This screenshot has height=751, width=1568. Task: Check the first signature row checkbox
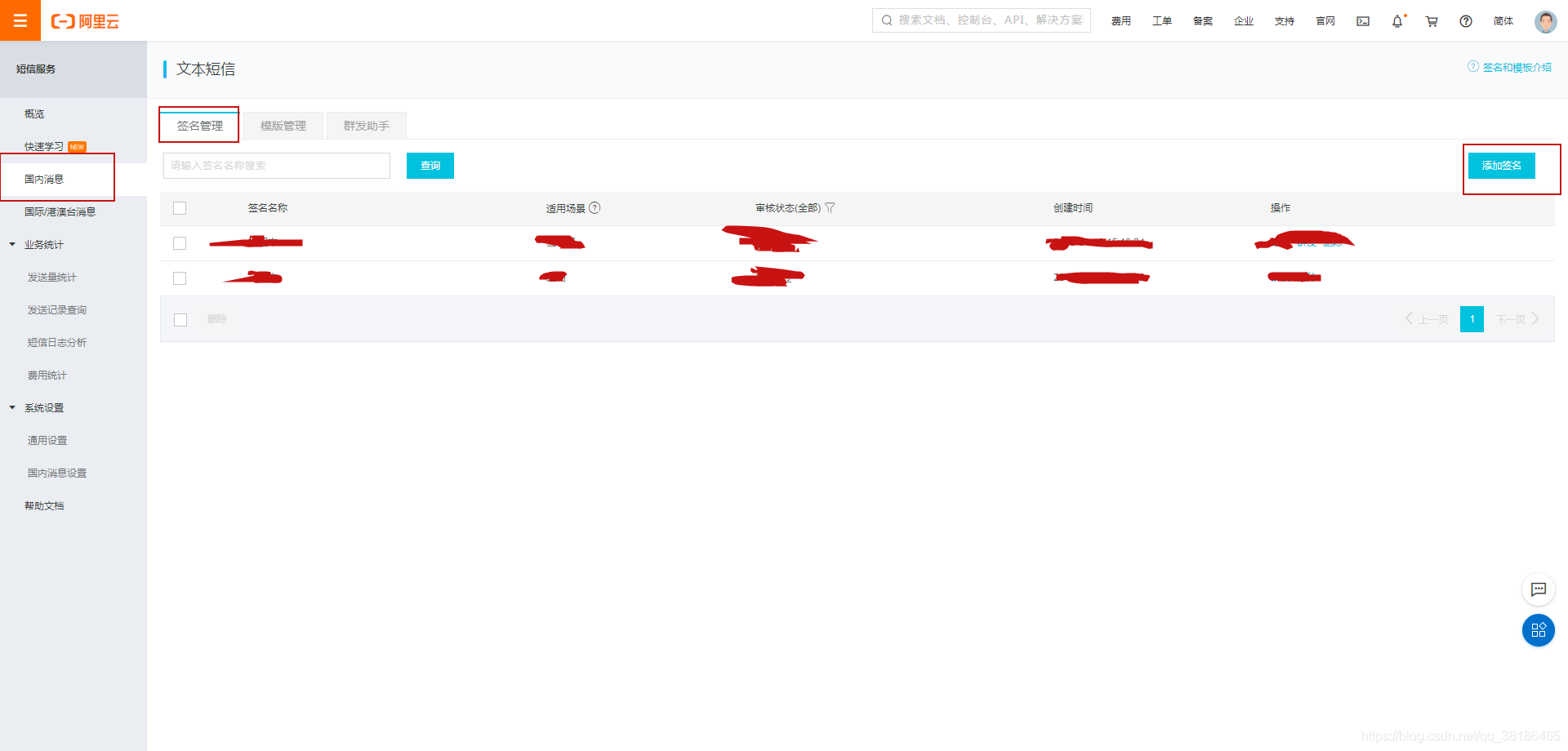[x=180, y=242]
